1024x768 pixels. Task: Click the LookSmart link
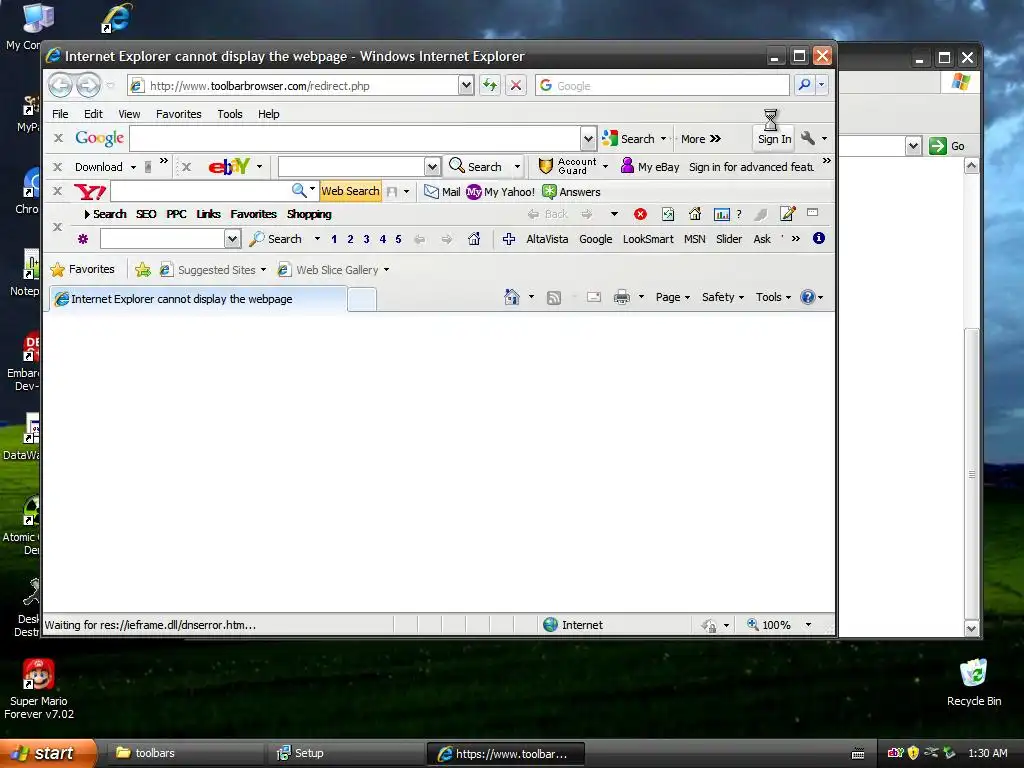[x=648, y=239]
